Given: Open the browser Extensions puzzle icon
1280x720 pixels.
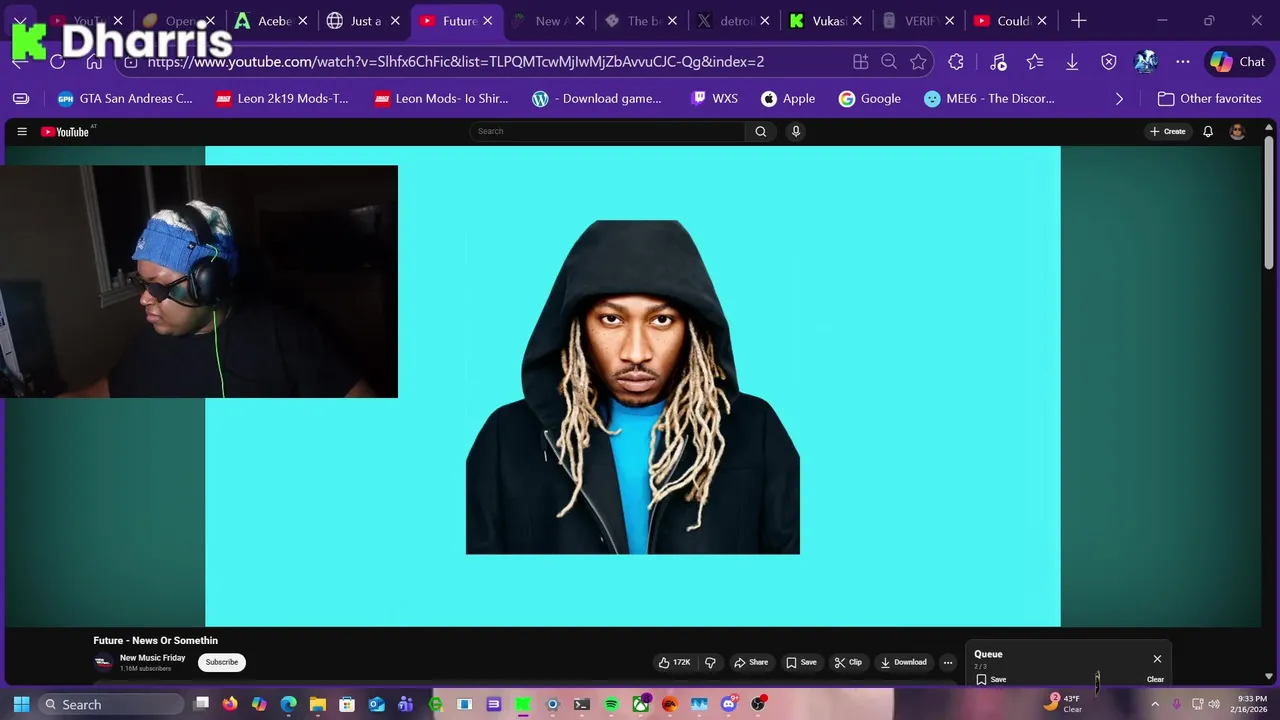Looking at the screenshot, I should pyautogui.click(x=956, y=62).
